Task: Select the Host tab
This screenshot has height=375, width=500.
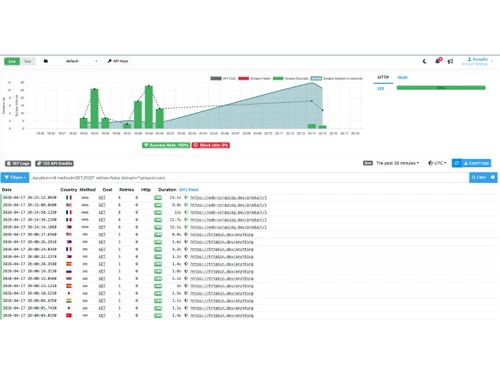Action: [402, 77]
